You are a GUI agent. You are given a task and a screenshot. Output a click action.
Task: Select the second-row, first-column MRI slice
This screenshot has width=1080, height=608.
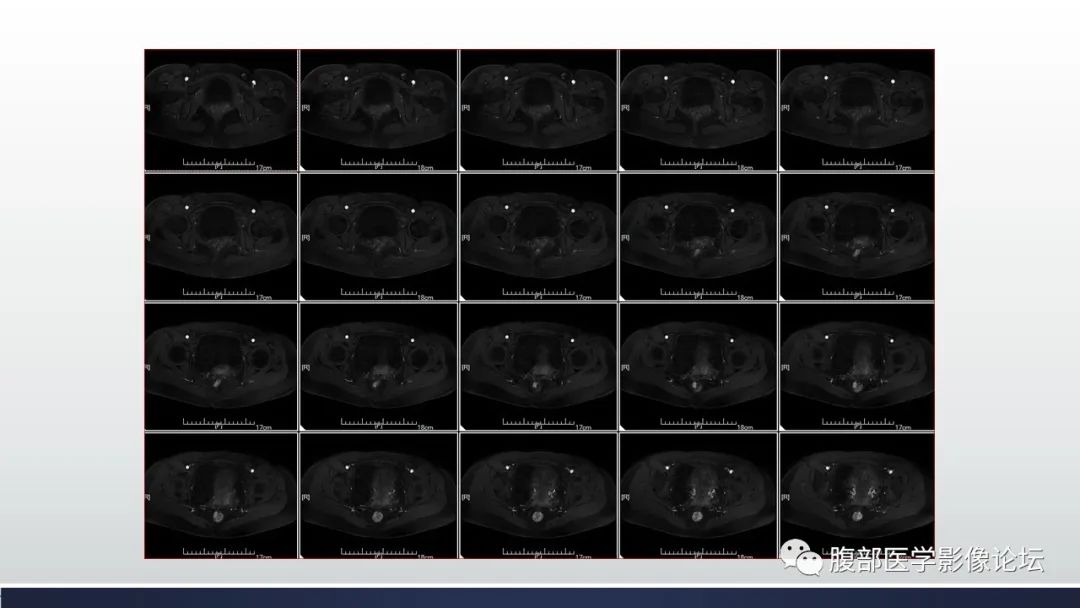221,236
